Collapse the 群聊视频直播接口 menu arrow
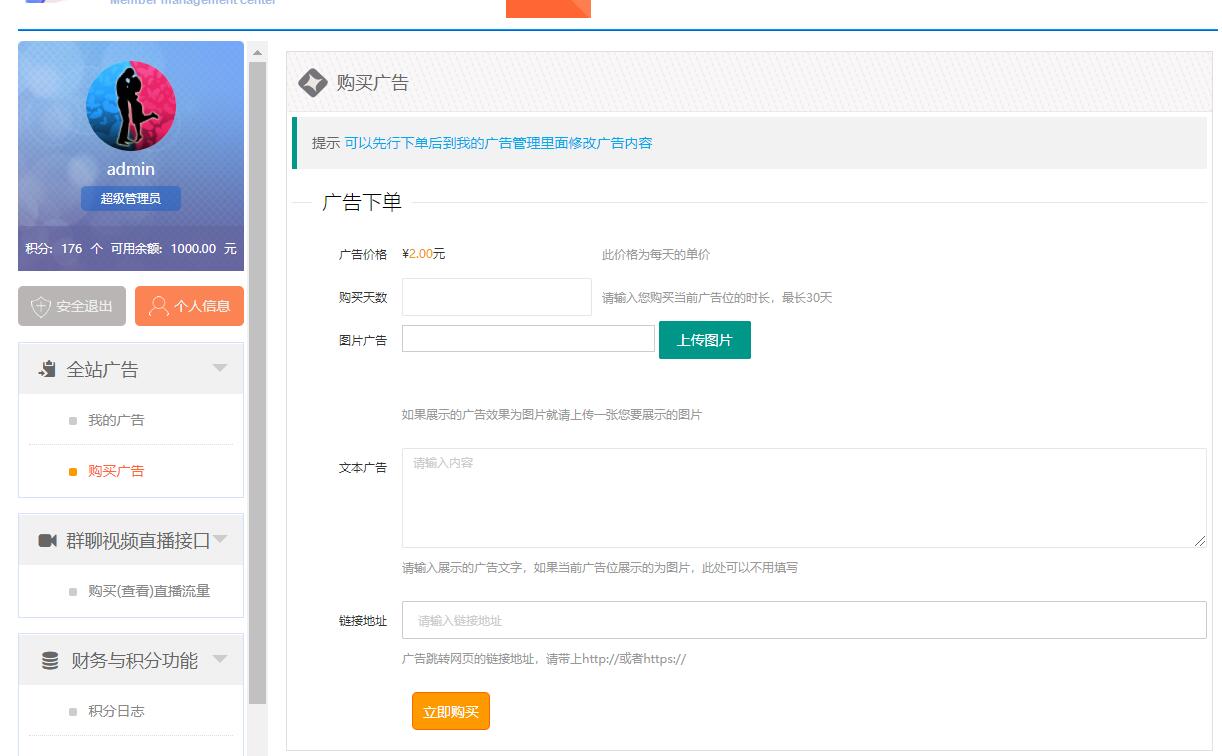 [x=220, y=540]
